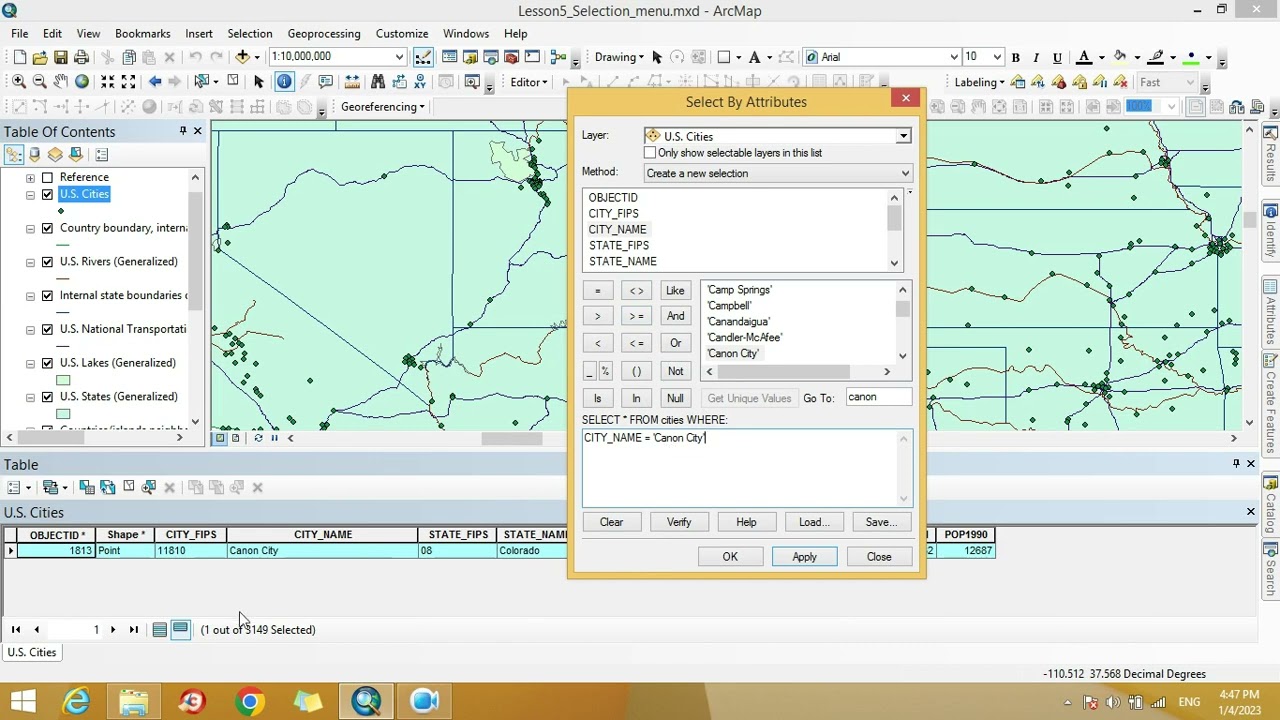This screenshot has height=720, width=1280.
Task: Select the Pan hand tool
Action: click(x=60, y=82)
